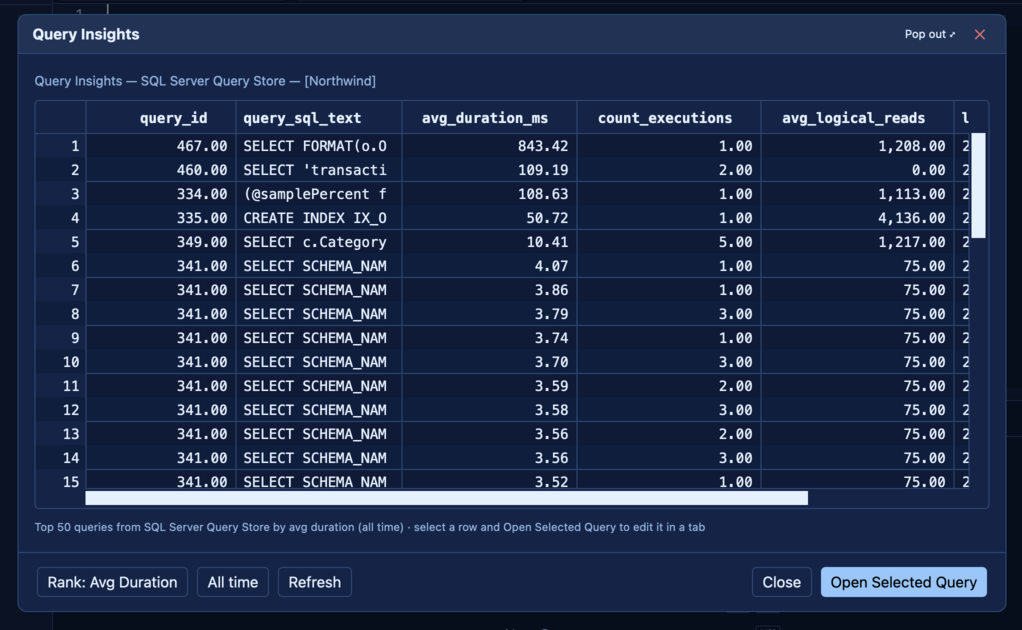Click count_executions cell in row 2

(669, 170)
